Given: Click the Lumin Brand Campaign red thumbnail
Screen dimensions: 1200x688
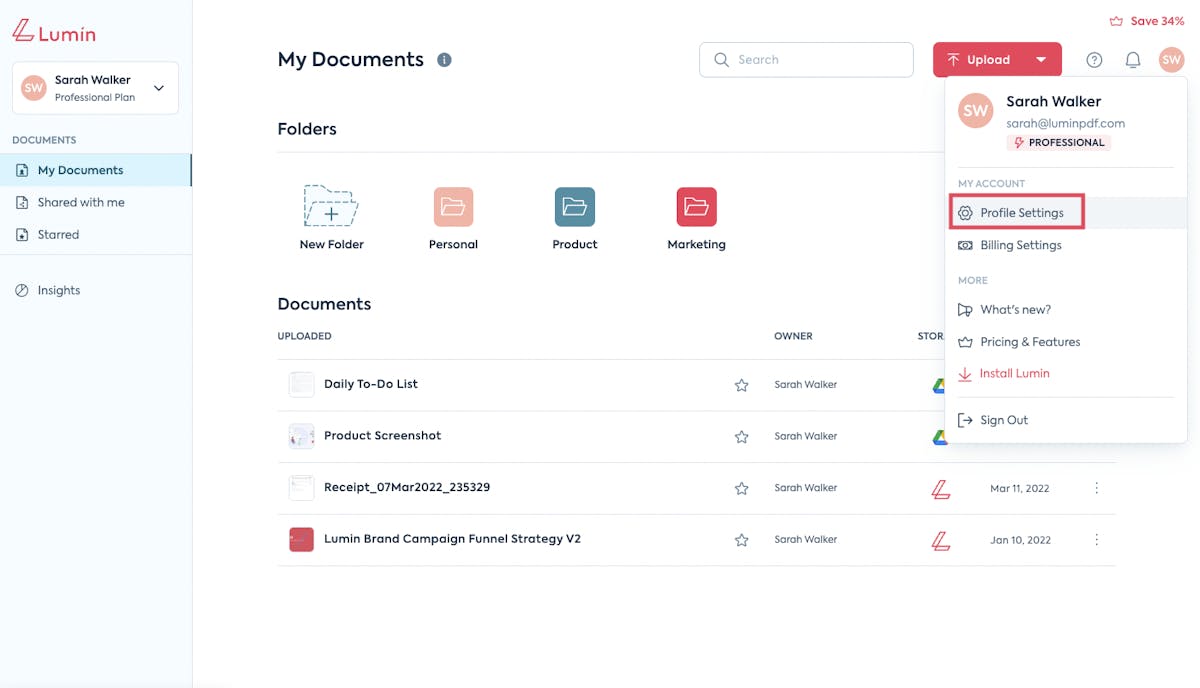Looking at the screenshot, I should click(x=301, y=540).
